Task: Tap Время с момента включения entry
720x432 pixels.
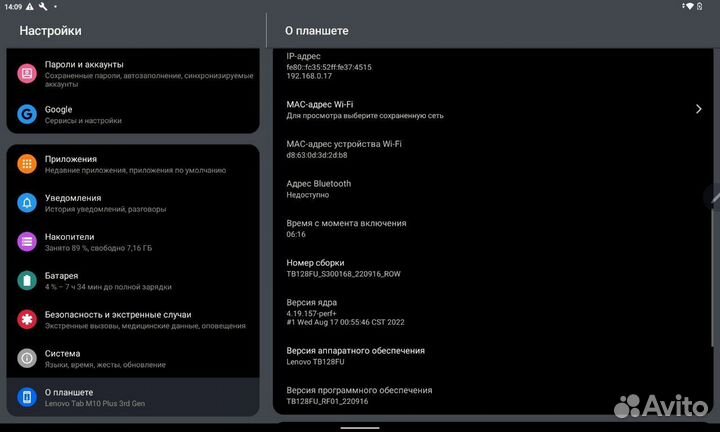Action: click(x=493, y=228)
